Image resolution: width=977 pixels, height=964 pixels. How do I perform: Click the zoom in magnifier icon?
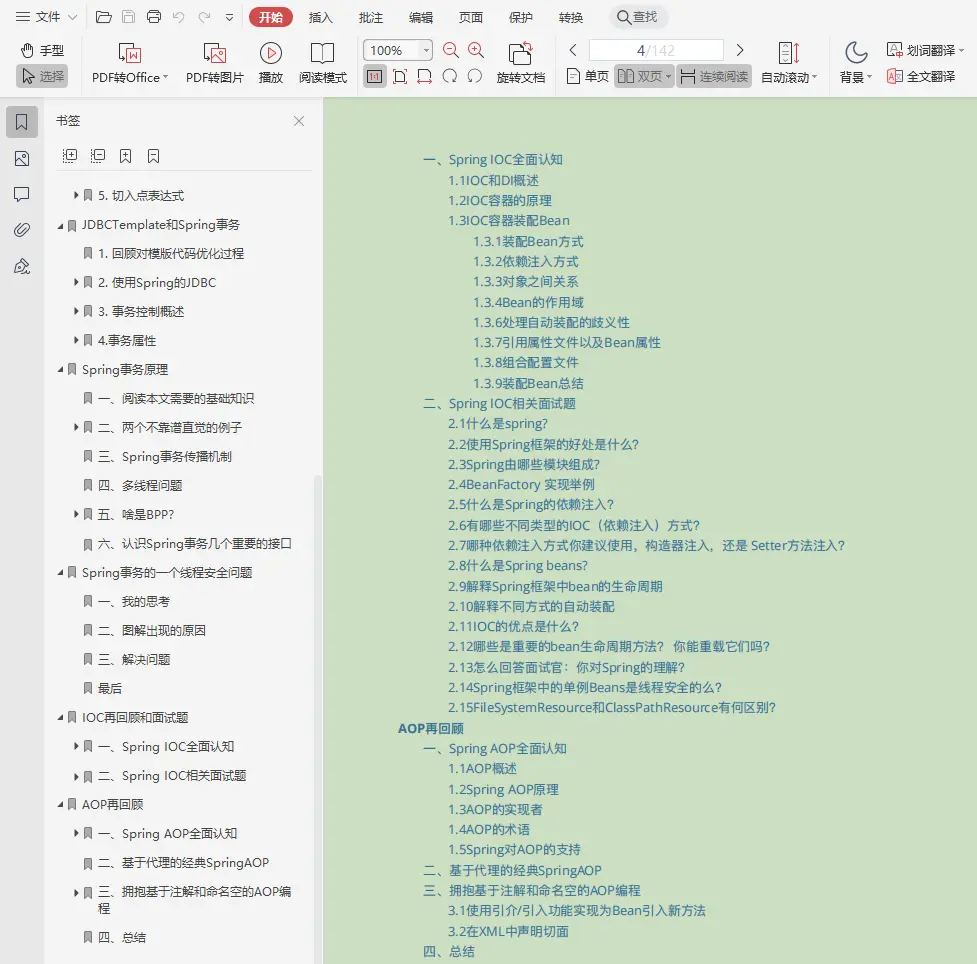476,50
